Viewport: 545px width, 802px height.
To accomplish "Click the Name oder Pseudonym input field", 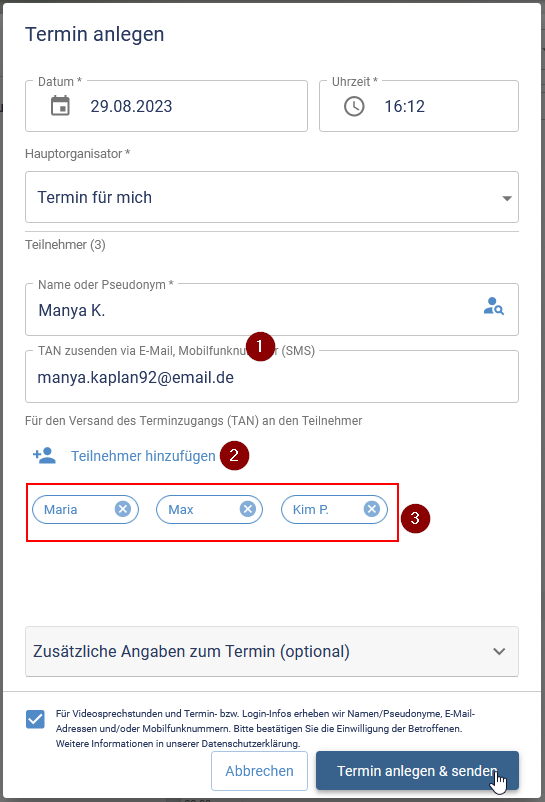I will point(272,309).
